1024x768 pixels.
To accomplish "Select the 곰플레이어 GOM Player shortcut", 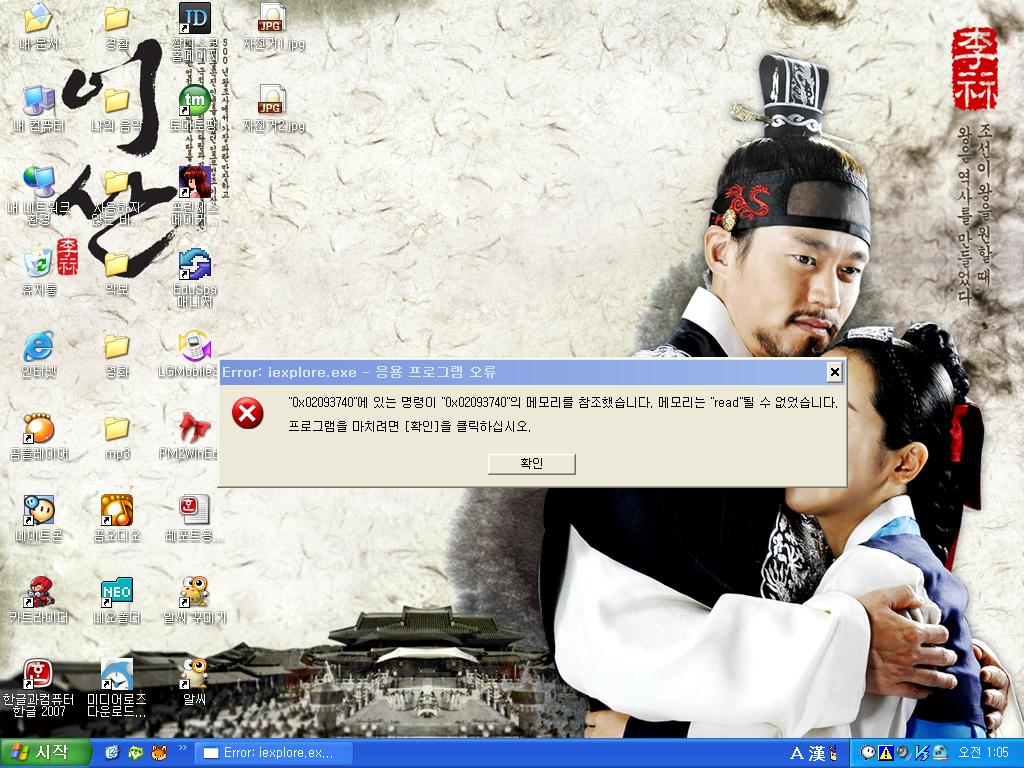I will (x=38, y=436).
